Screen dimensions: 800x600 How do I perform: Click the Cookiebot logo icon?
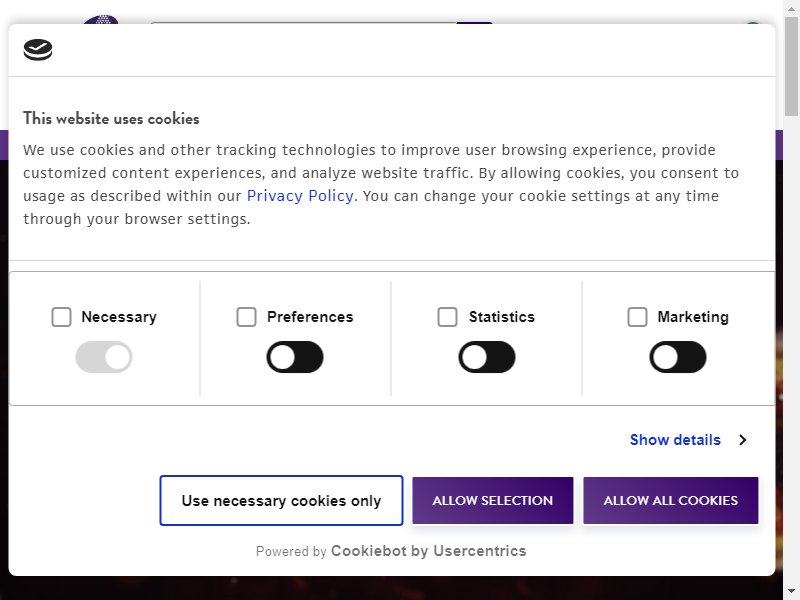point(38,49)
